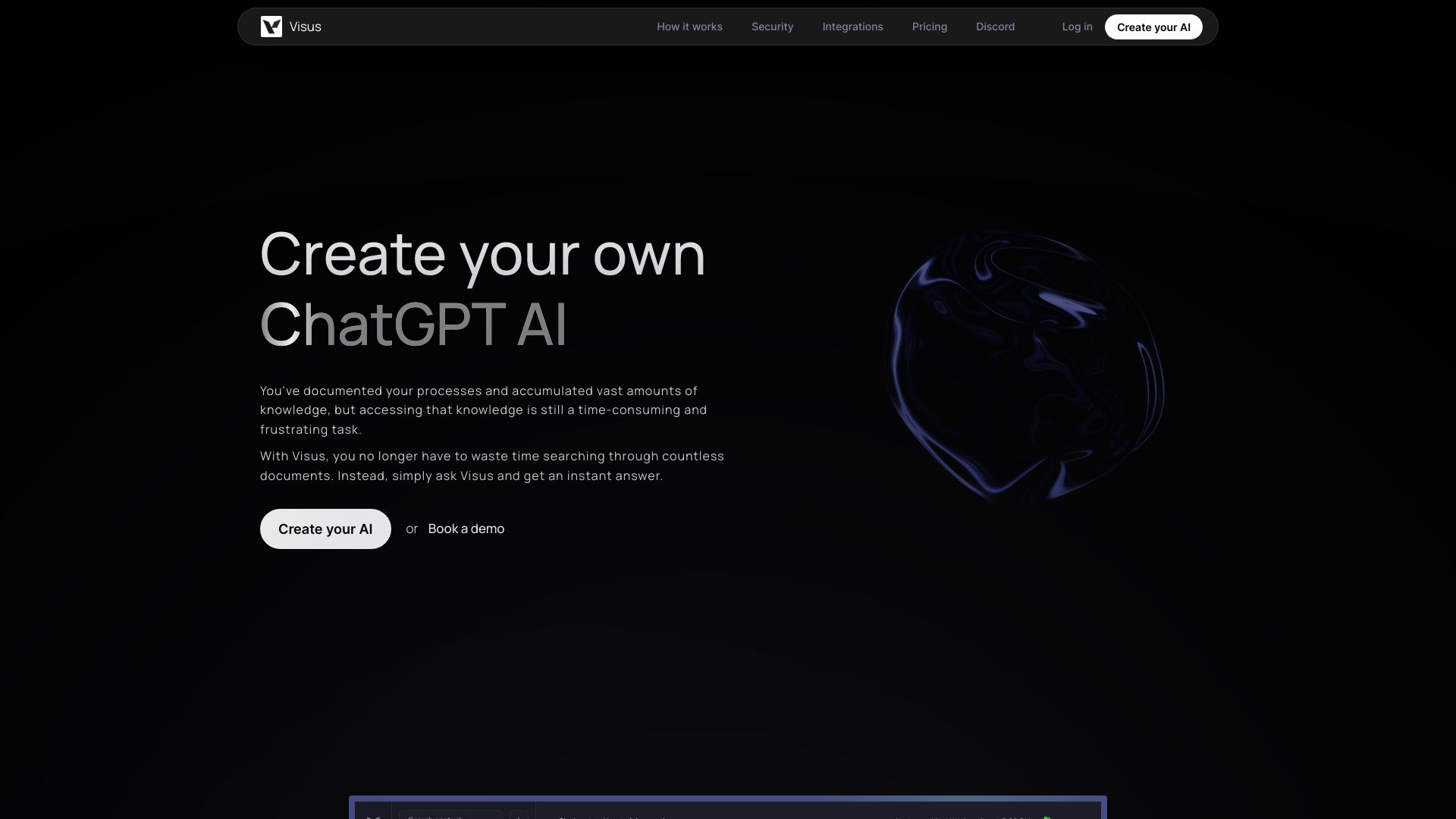Click the app preview panel at page bottom
Image resolution: width=1456 pixels, height=819 pixels.
tap(726, 811)
